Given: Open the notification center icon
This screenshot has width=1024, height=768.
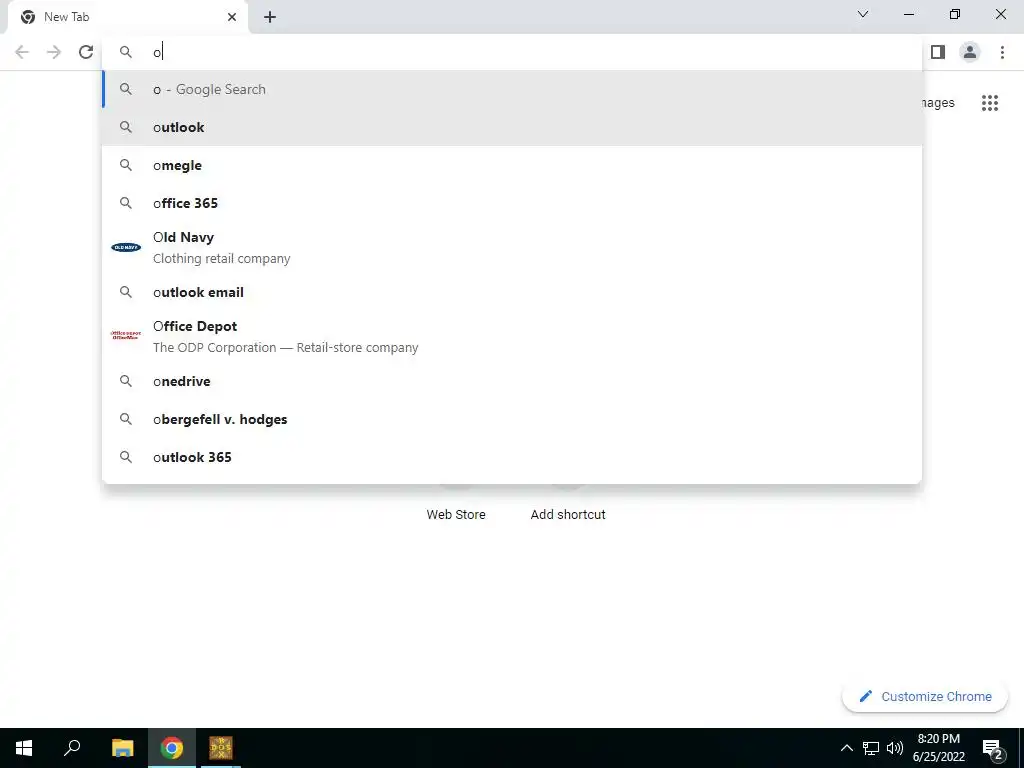Looking at the screenshot, I should [x=992, y=748].
